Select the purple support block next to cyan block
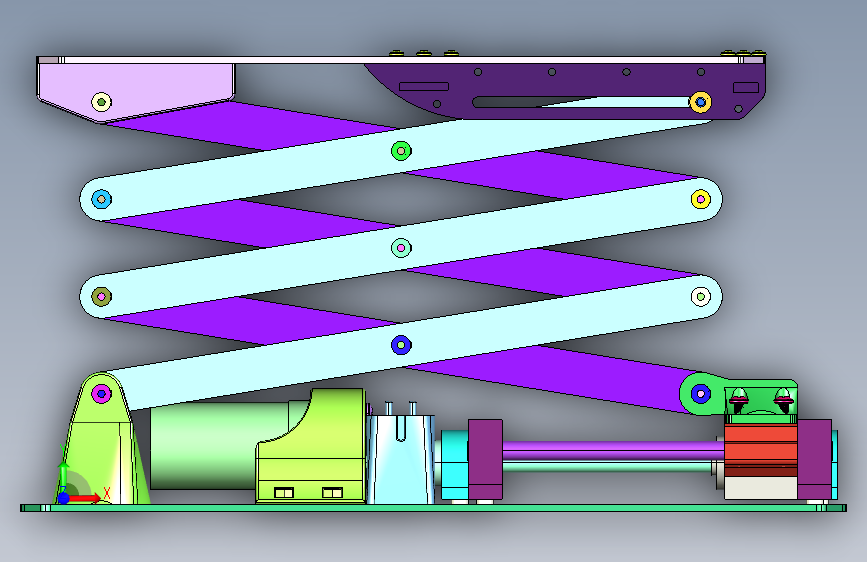This screenshot has width=867, height=562. (485, 460)
